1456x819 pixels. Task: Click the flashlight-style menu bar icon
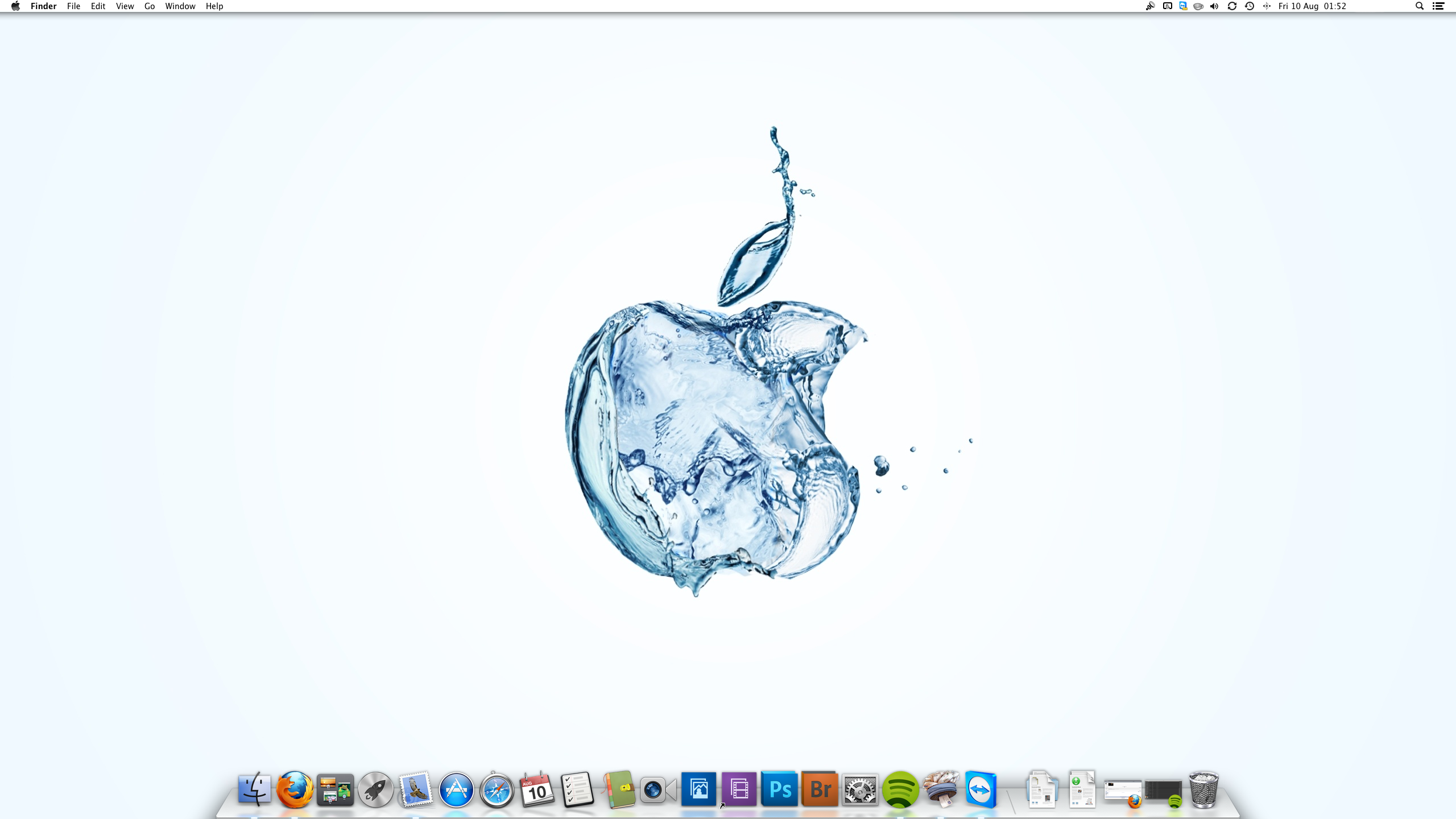coord(1150,6)
